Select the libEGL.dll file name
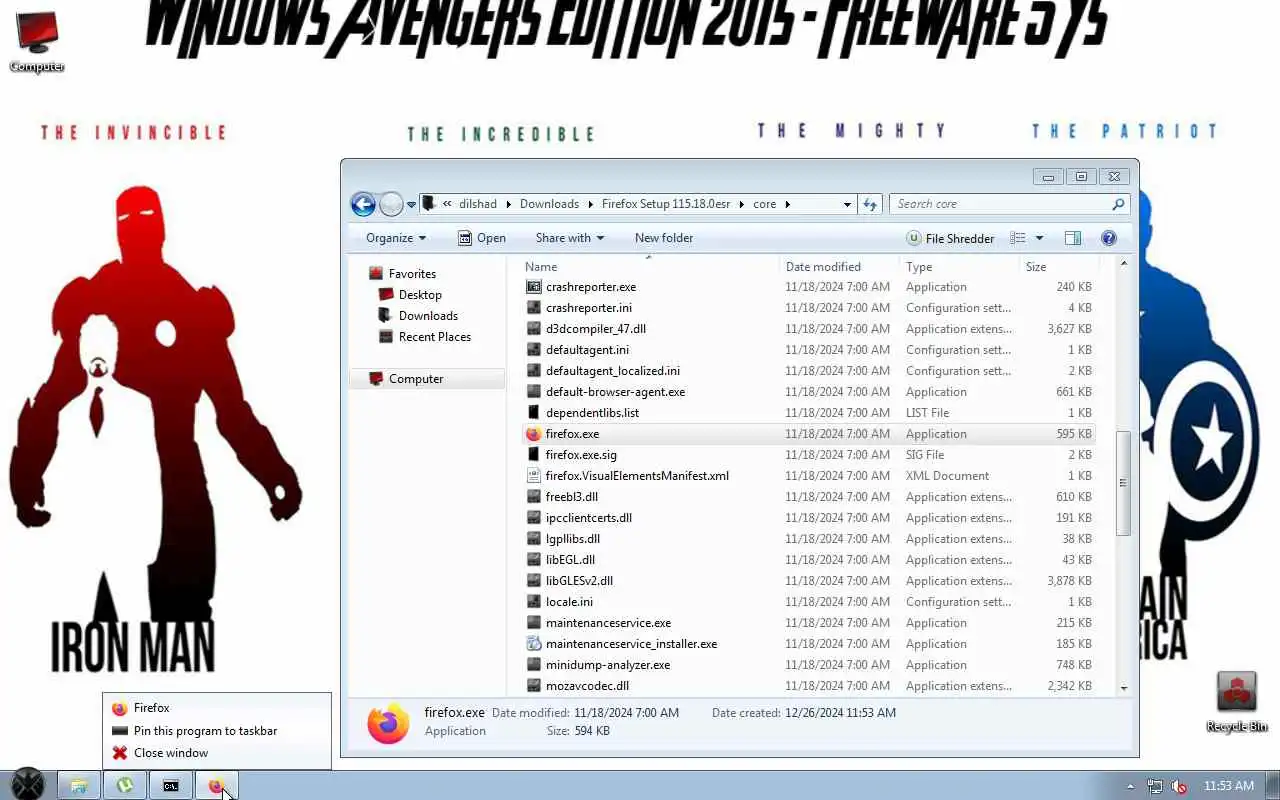Screen dimensions: 1280x800 click(x=570, y=560)
